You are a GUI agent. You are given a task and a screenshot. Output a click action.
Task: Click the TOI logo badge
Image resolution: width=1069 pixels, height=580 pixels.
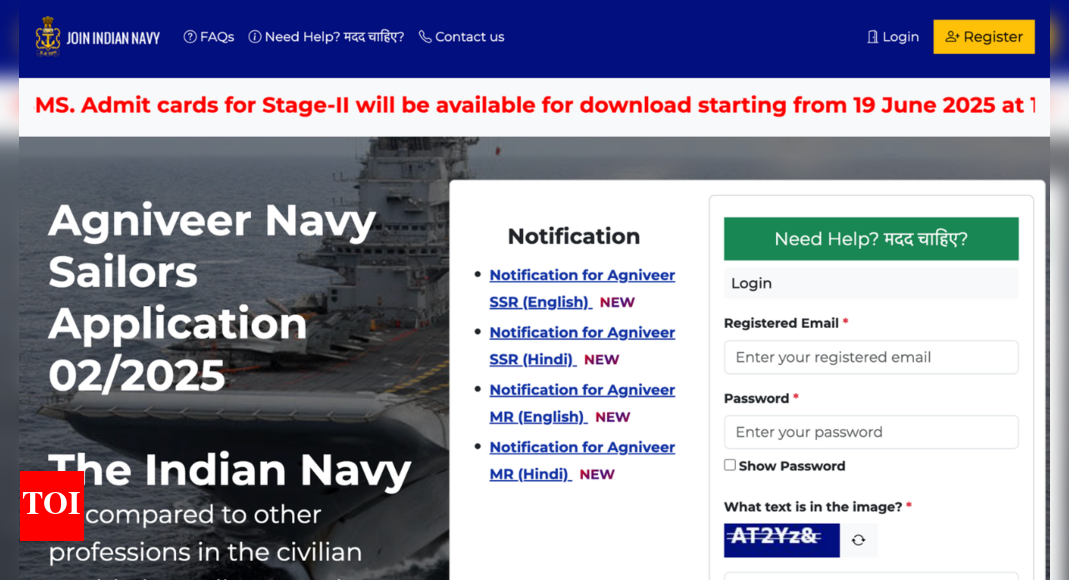51,505
